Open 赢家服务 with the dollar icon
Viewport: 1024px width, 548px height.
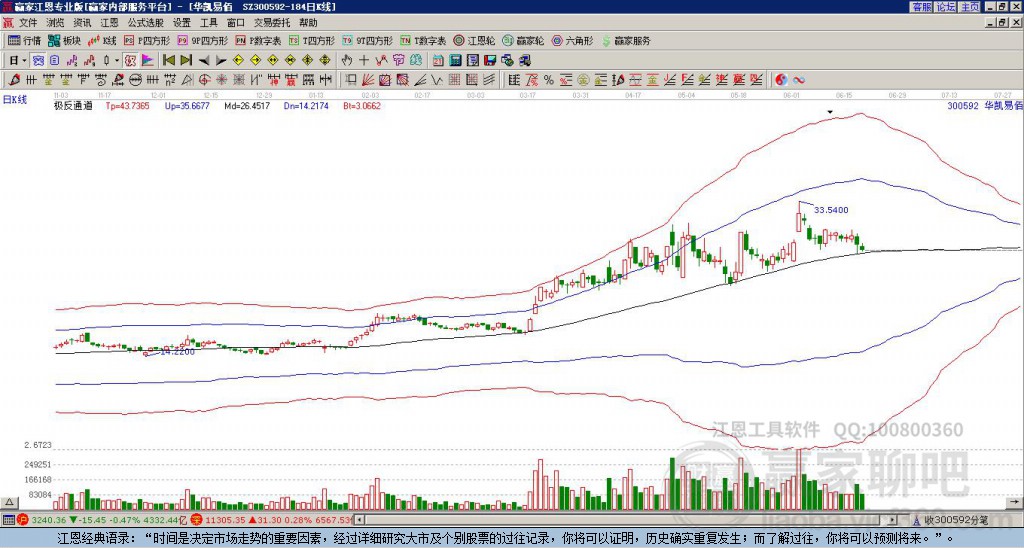626,40
